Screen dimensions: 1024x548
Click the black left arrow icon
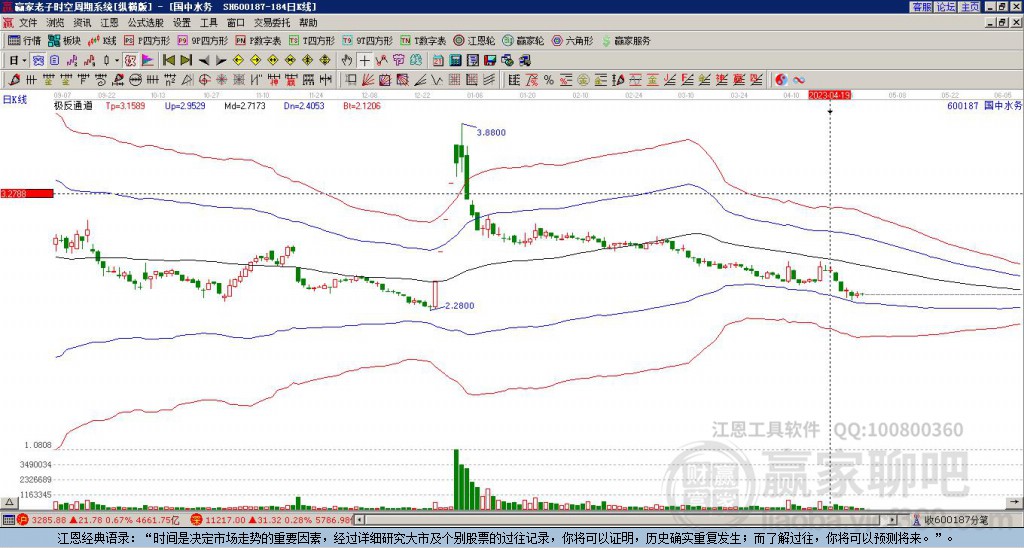click(204, 61)
